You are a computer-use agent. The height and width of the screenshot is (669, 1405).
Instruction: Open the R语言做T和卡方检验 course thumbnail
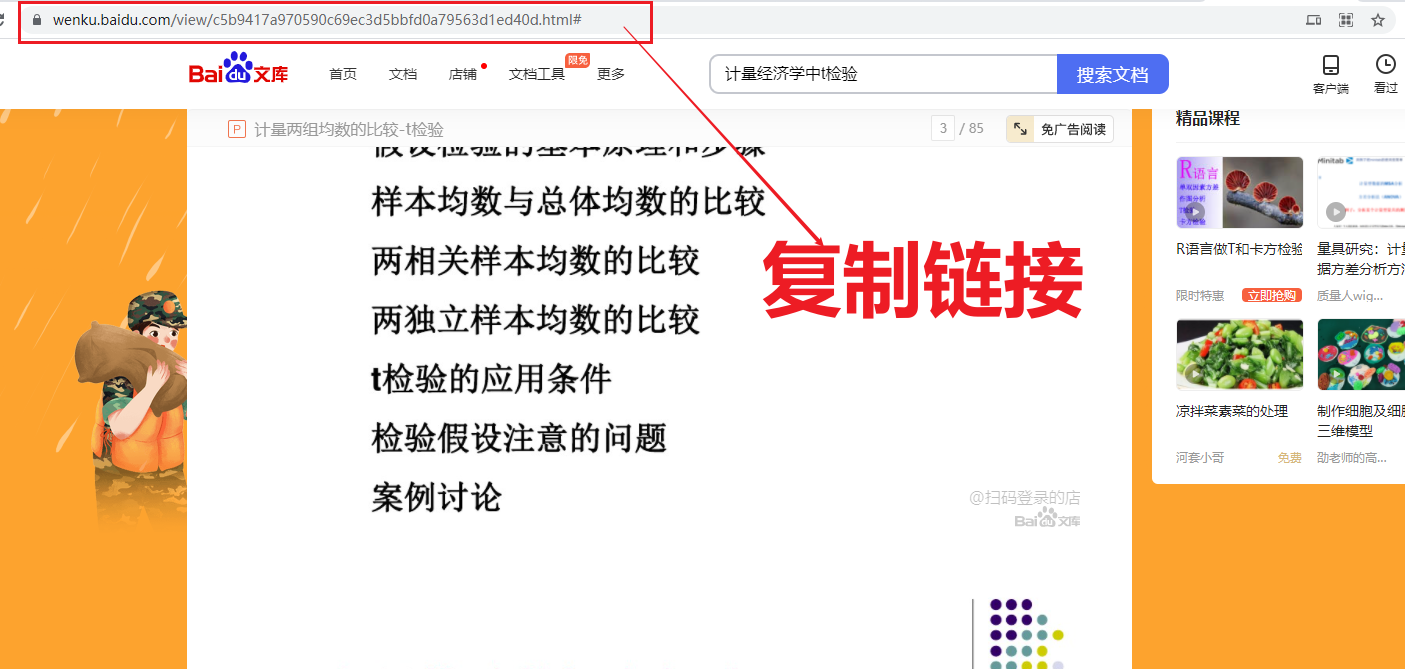tap(1239, 193)
